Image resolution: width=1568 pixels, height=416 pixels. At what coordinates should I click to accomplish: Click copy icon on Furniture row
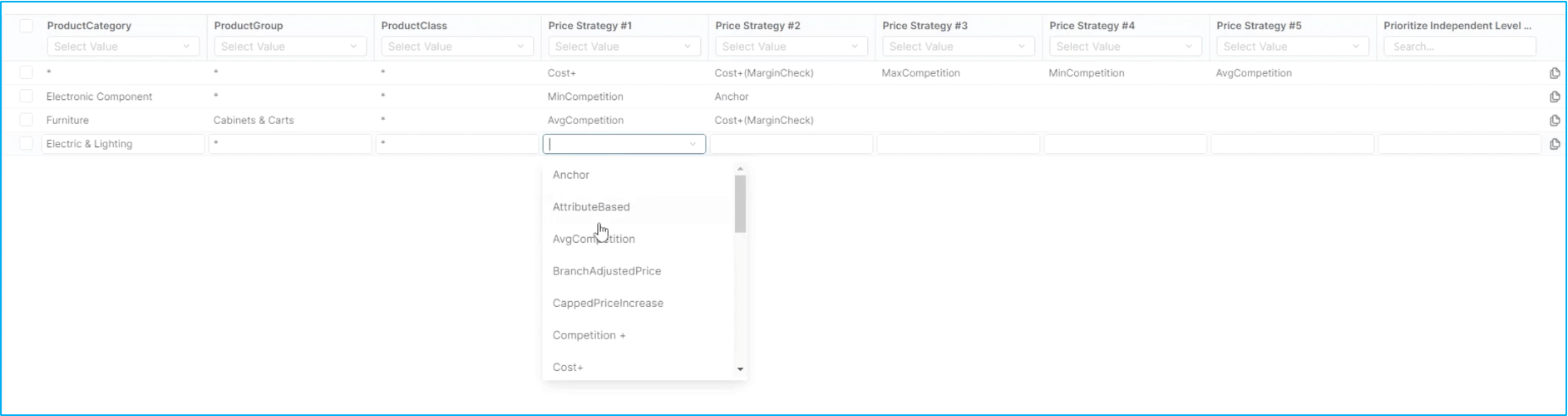1555,120
